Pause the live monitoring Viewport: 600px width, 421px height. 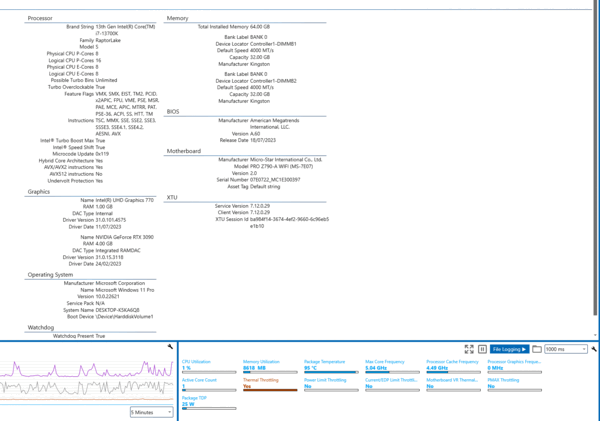coord(482,349)
